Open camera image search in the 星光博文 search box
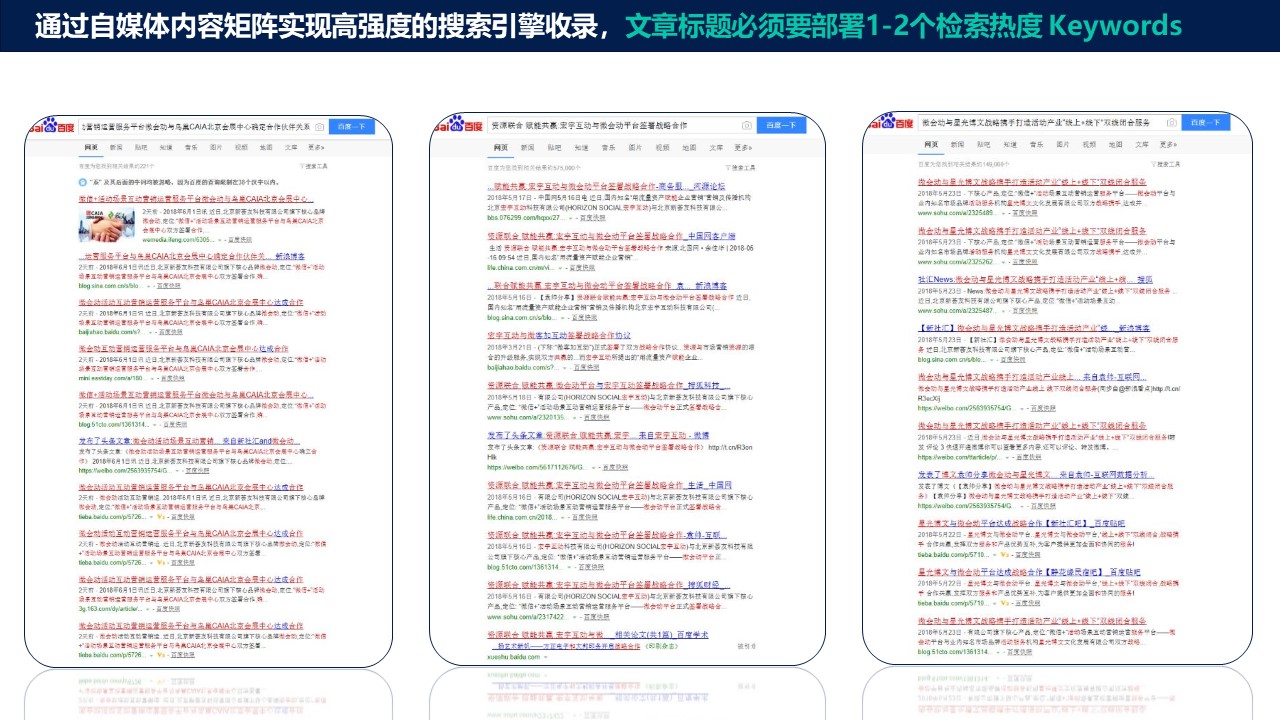Image resolution: width=1280 pixels, height=720 pixels. 1172,123
